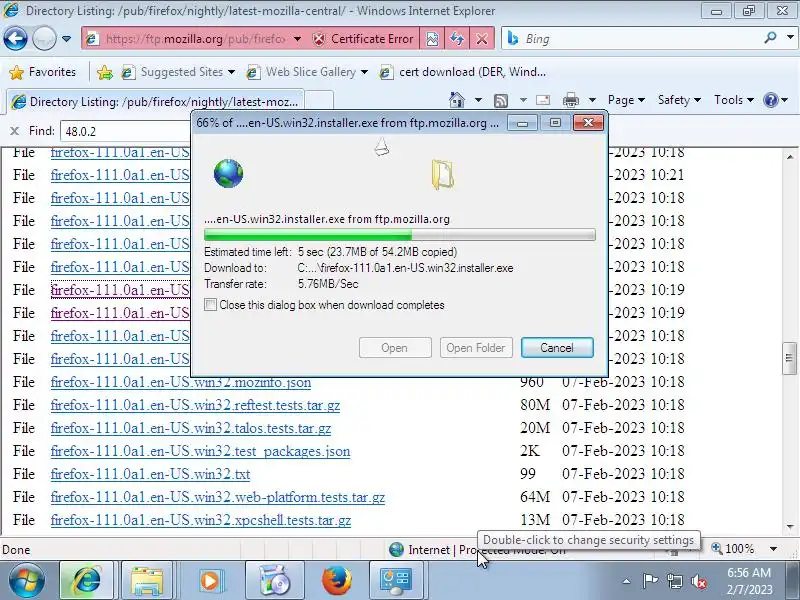The height and width of the screenshot is (600, 800).
Task: Open the cert download favorites link
Action: 463,72
